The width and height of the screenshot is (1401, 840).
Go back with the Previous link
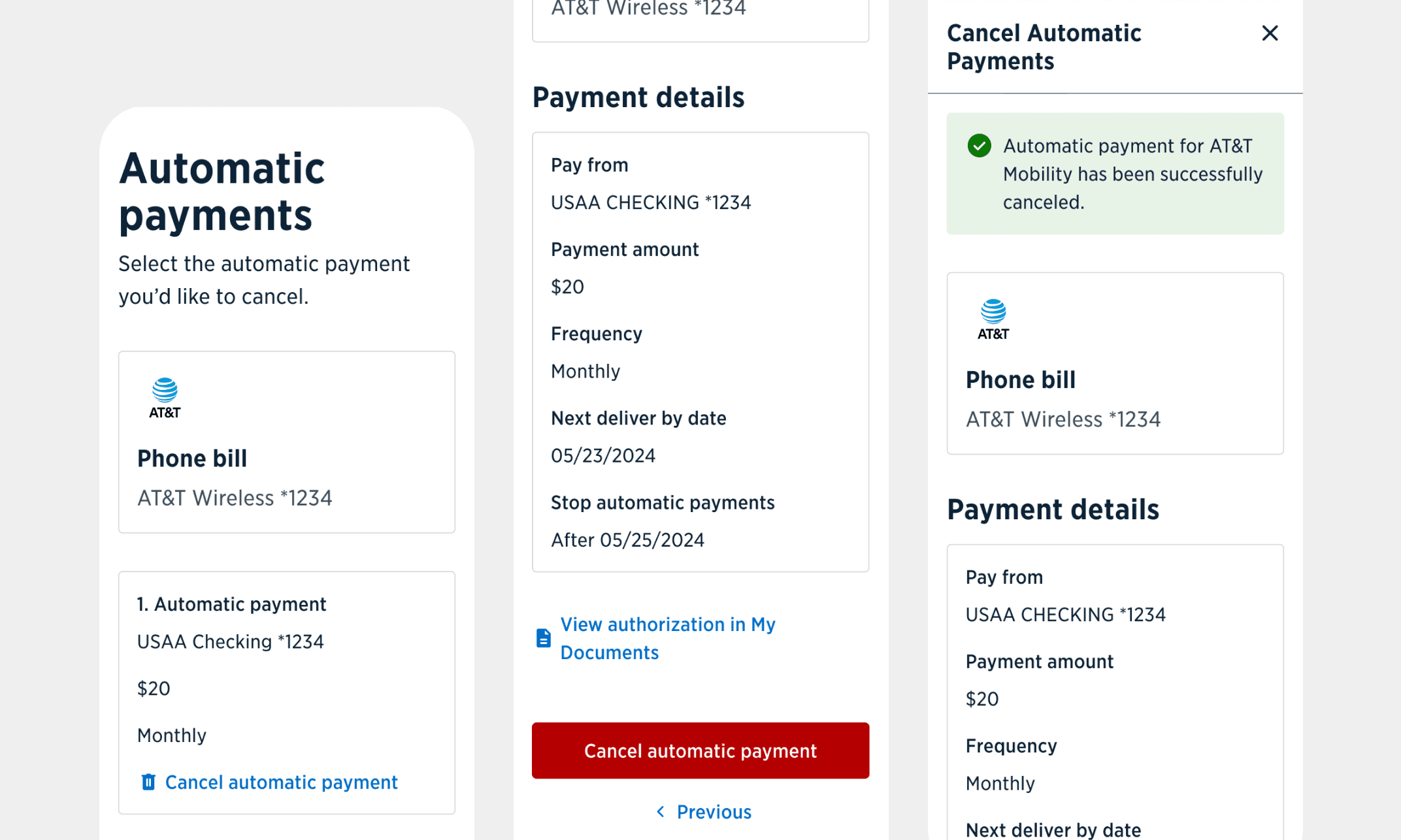714,811
